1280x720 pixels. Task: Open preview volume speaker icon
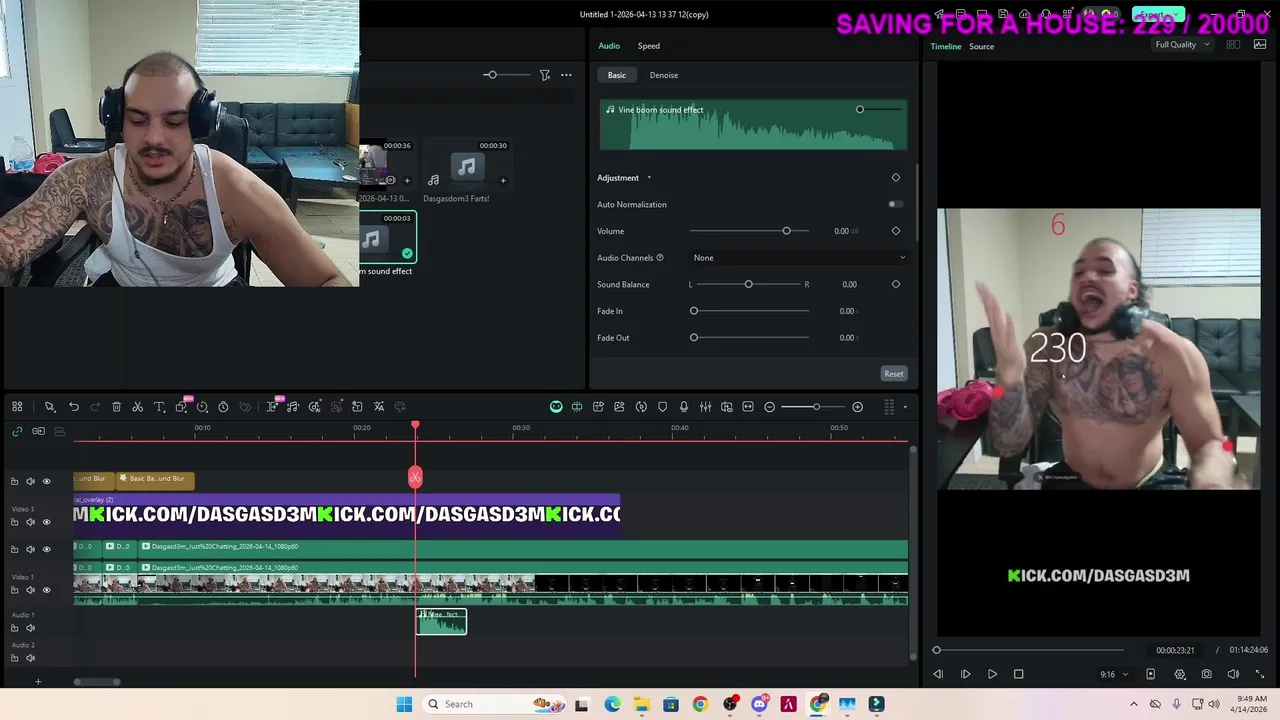pyautogui.click(x=1233, y=674)
